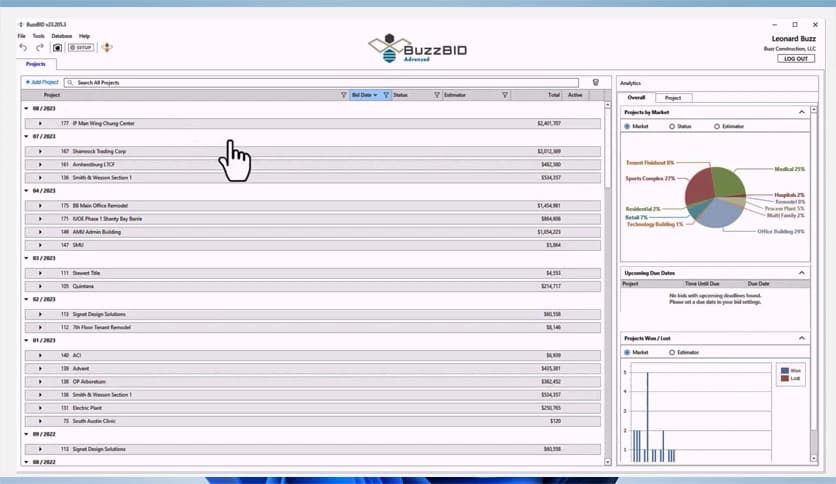Image resolution: width=836 pixels, height=484 pixels.
Task: Select the 139 Advent row
Action: tap(312, 368)
